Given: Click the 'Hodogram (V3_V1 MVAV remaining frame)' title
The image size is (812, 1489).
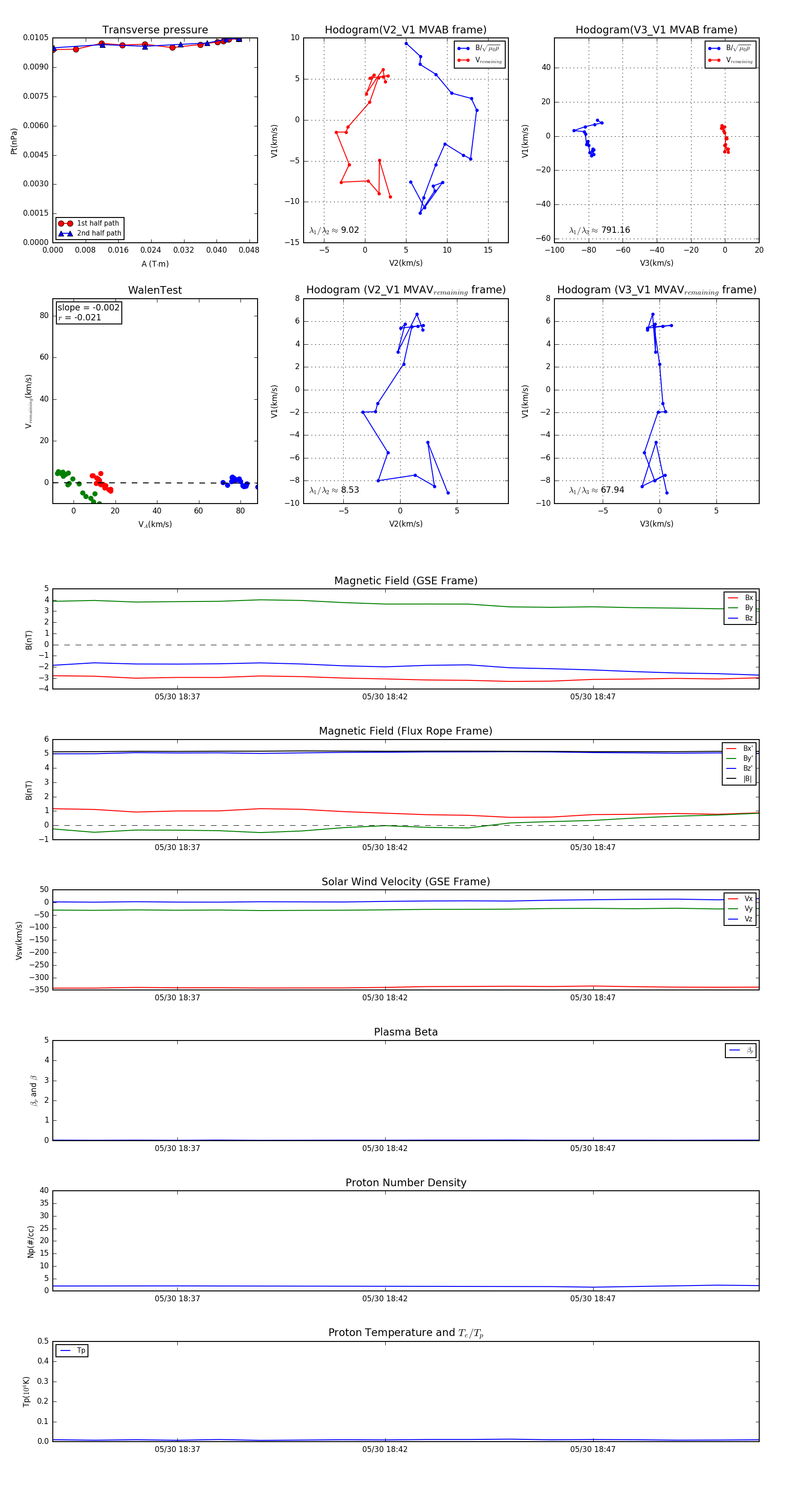Looking at the screenshot, I should (656, 290).
